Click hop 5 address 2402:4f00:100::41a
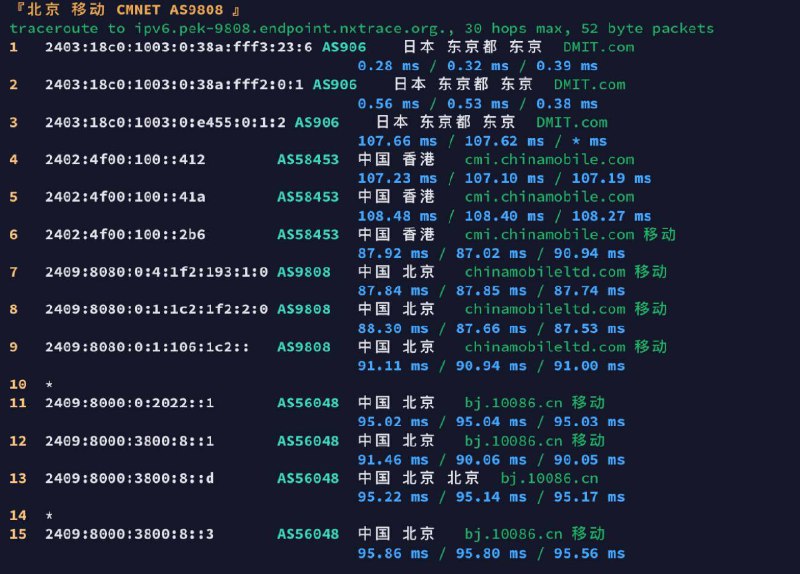The image size is (800, 574). tap(125, 197)
